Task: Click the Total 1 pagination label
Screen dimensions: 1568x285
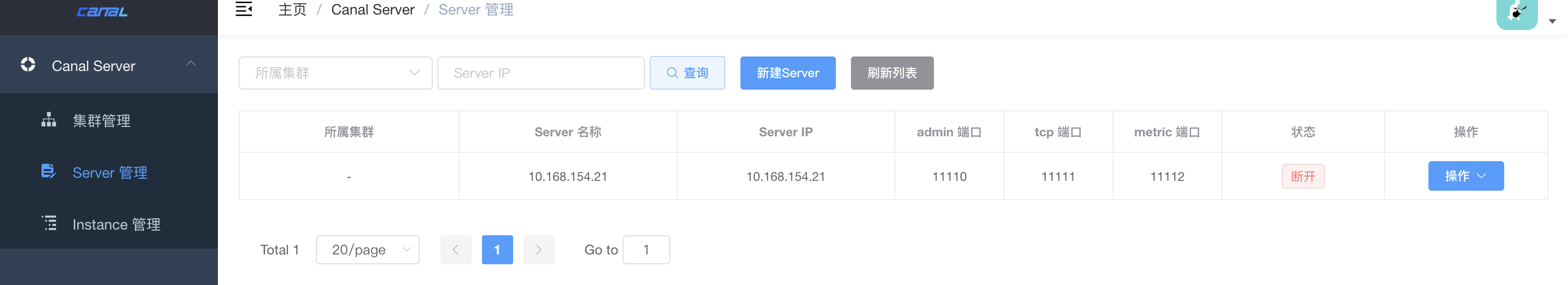Action: [x=279, y=250]
